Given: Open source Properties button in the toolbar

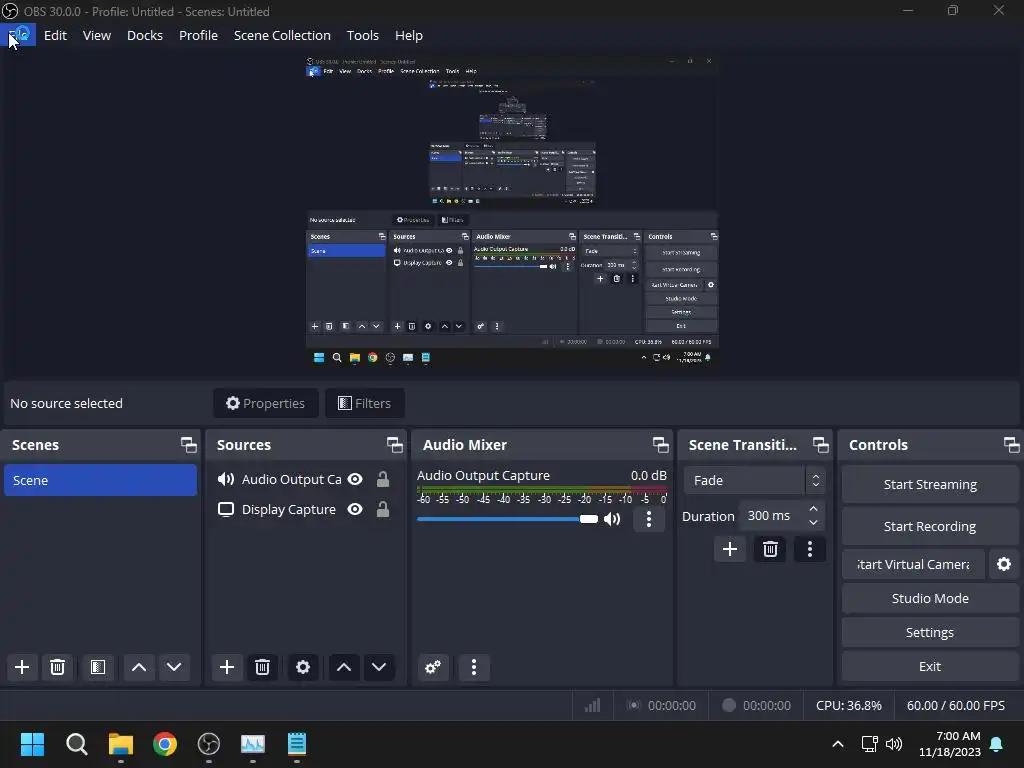Looking at the screenshot, I should [266, 403].
